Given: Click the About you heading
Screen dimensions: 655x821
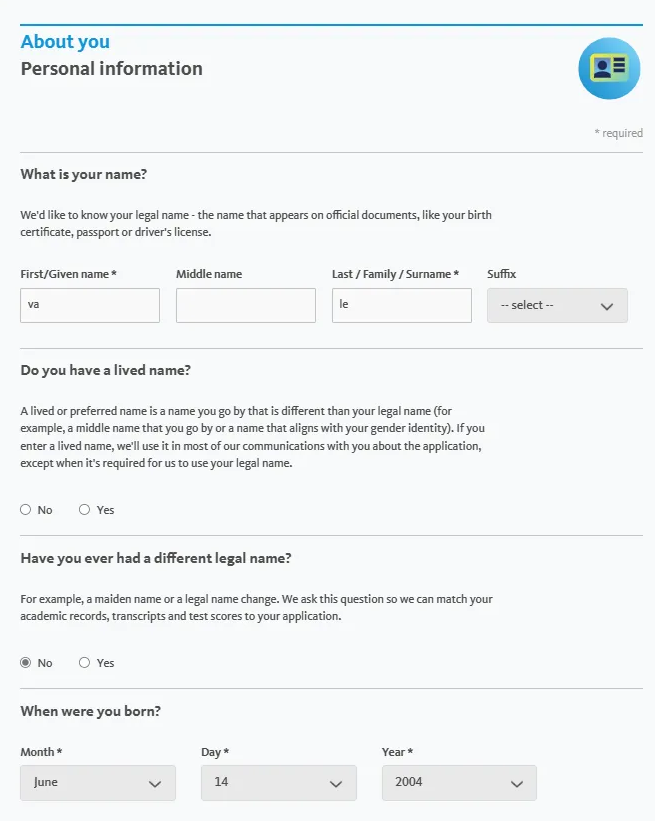Looking at the screenshot, I should (x=65, y=42).
